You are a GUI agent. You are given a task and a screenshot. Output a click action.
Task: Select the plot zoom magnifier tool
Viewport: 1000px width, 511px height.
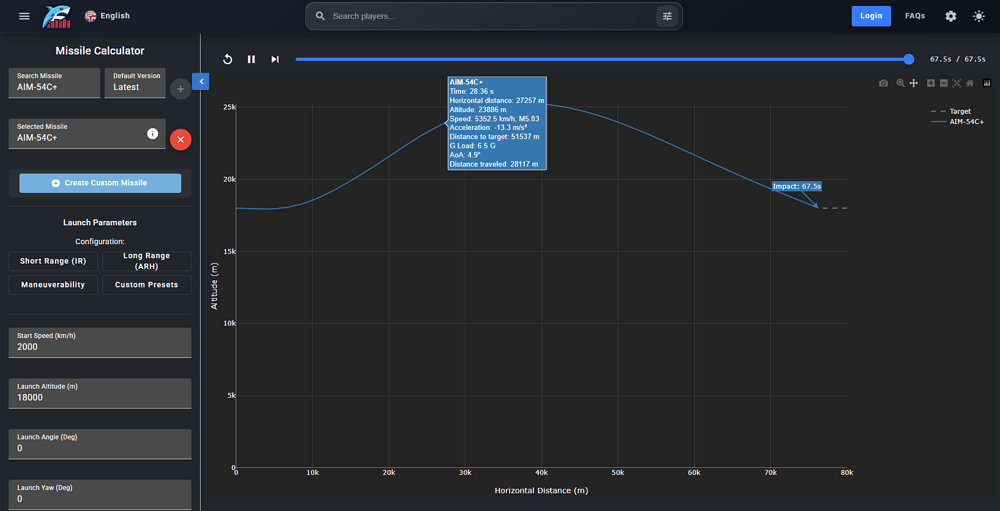tap(901, 83)
